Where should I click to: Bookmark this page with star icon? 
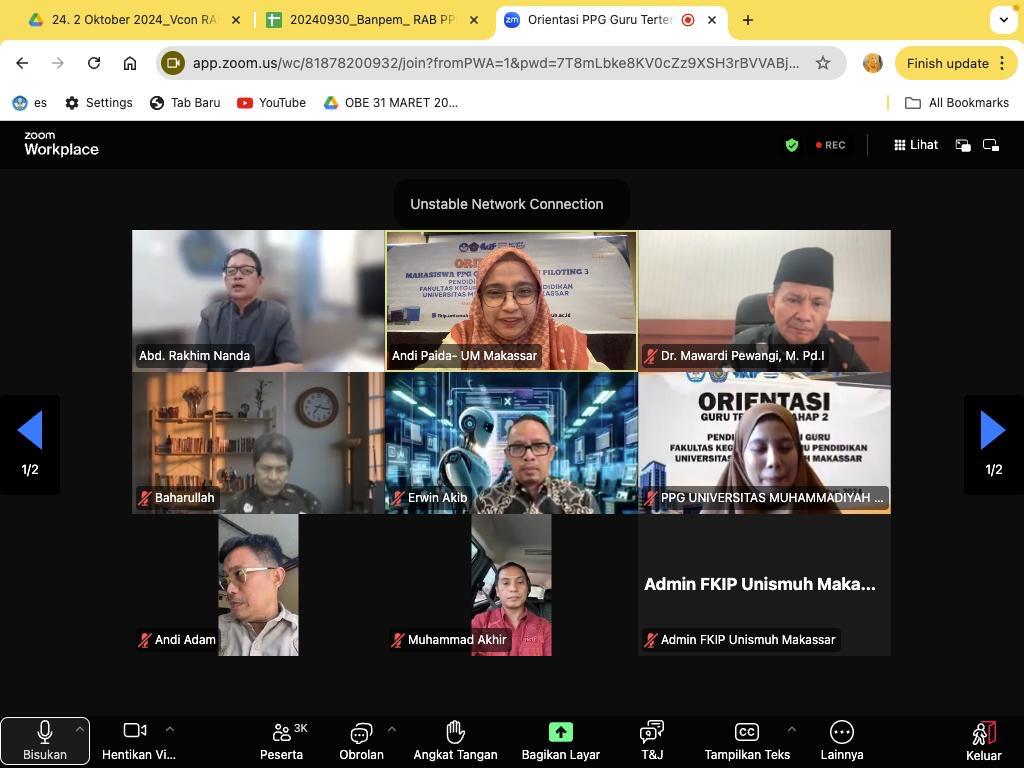(823, 63)
